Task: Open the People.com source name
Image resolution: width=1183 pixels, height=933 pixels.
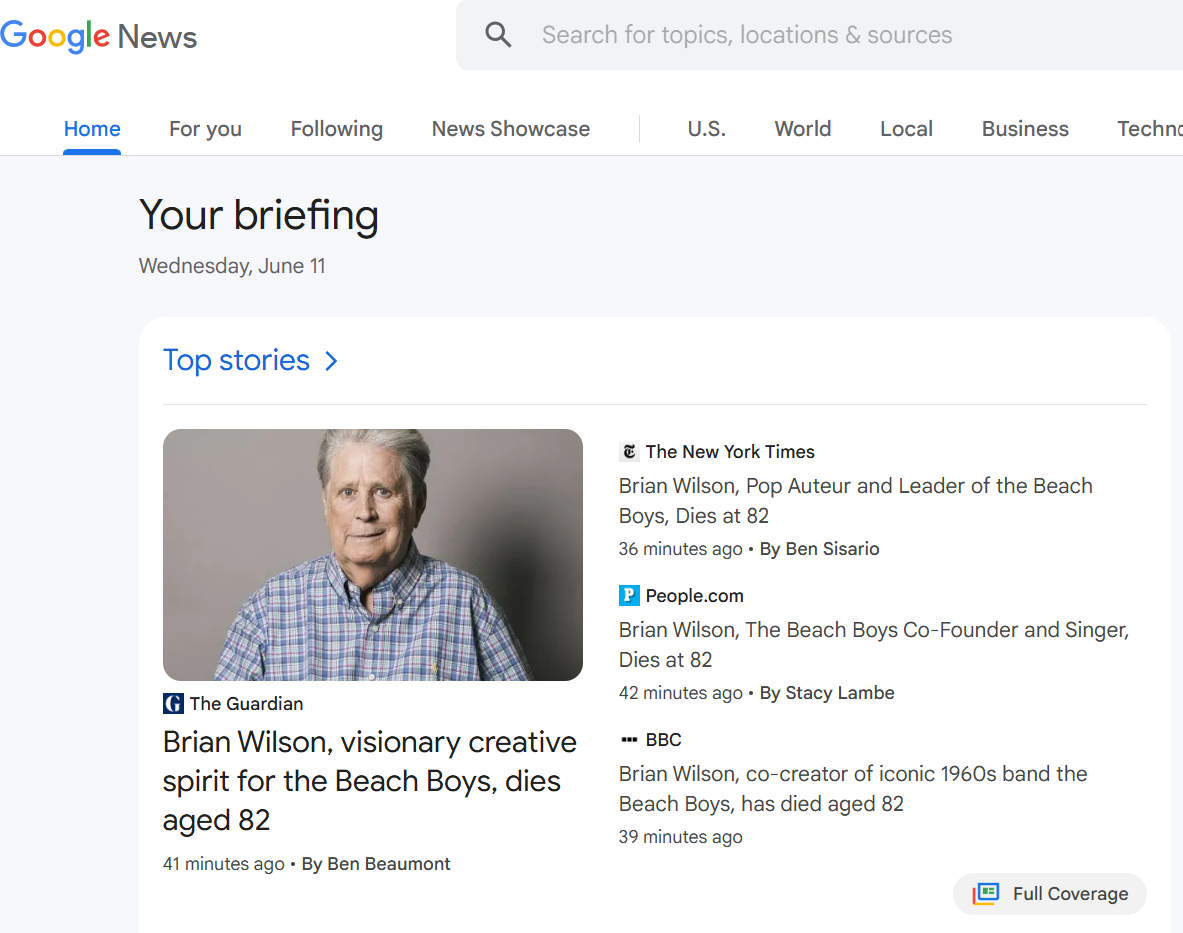Action: click(x=694, y=596)
